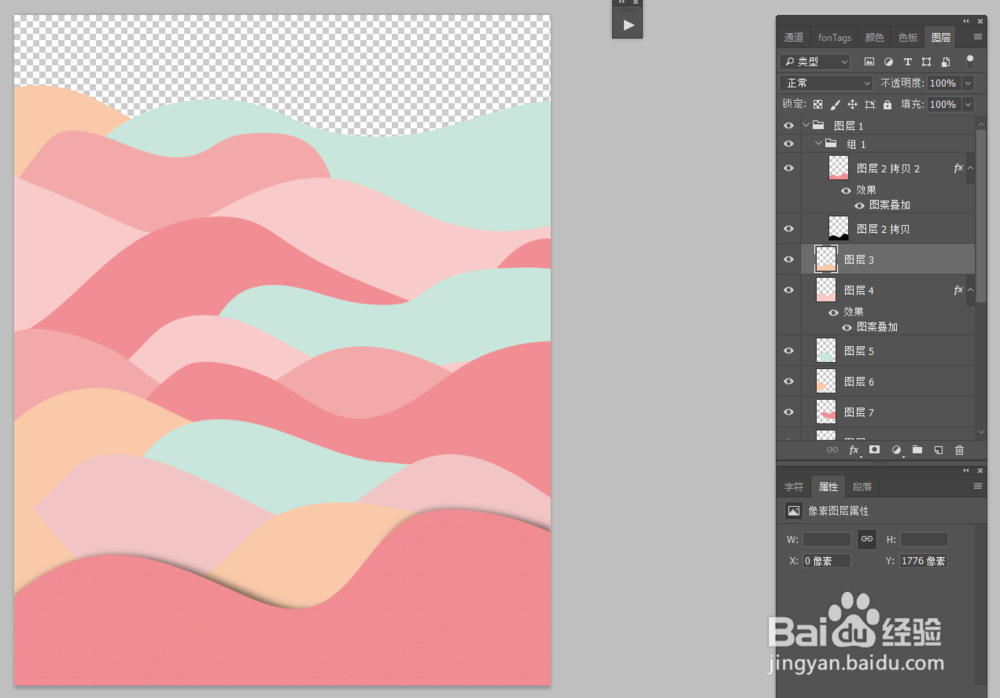Add a layer mask
Viewport: 1000px width, 698px height.
pos(874,450)
